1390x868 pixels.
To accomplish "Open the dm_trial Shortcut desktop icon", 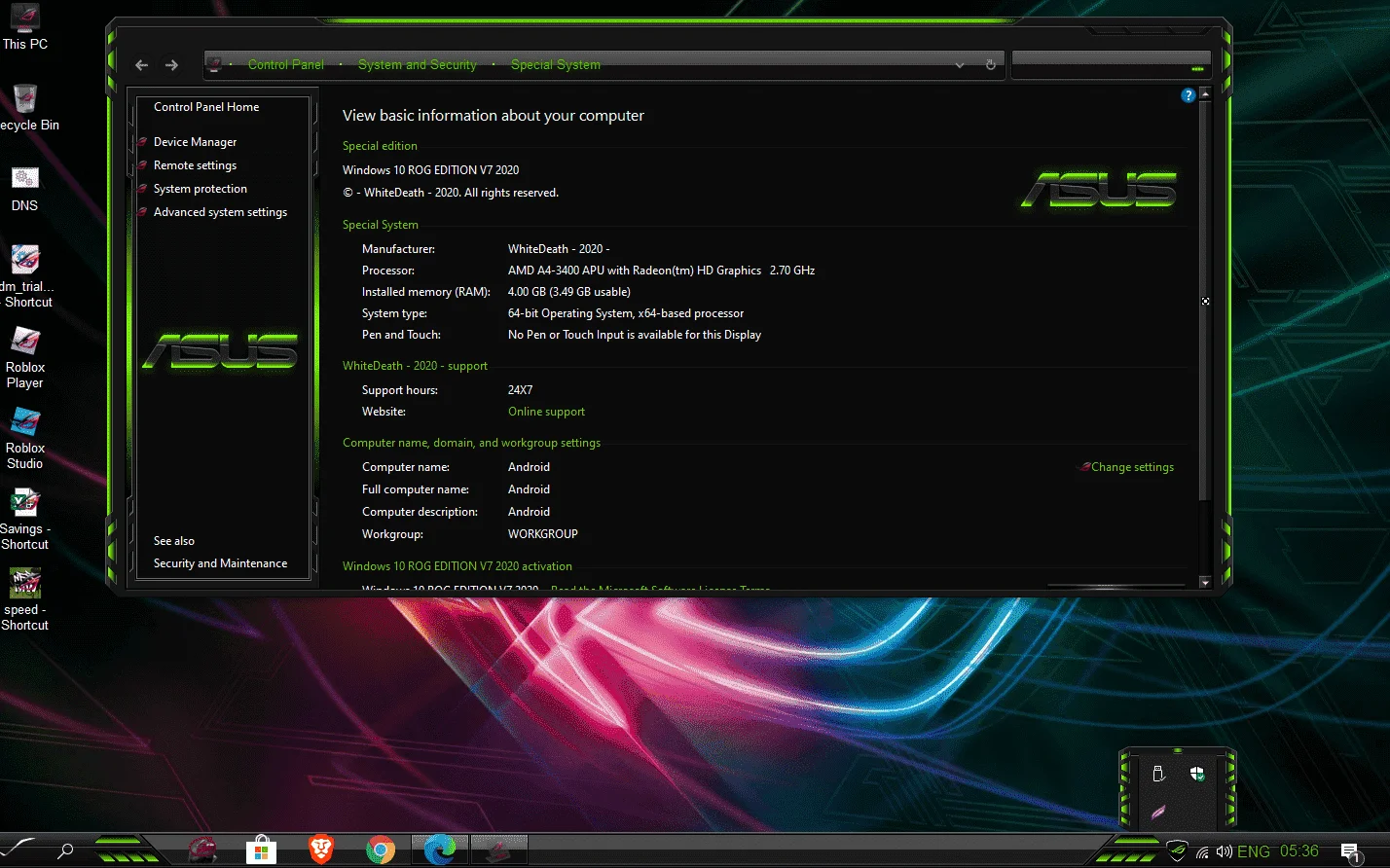I will point(26,276).
